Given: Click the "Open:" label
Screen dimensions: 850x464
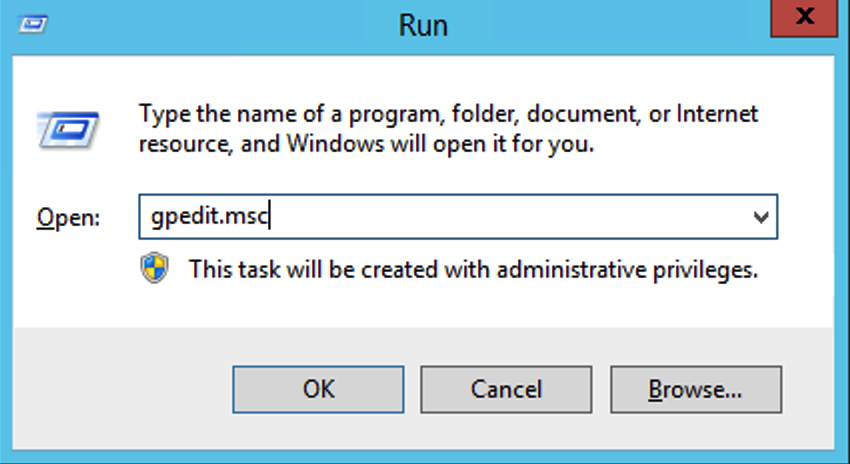Looking at the screenshot, I should [68, 218].
